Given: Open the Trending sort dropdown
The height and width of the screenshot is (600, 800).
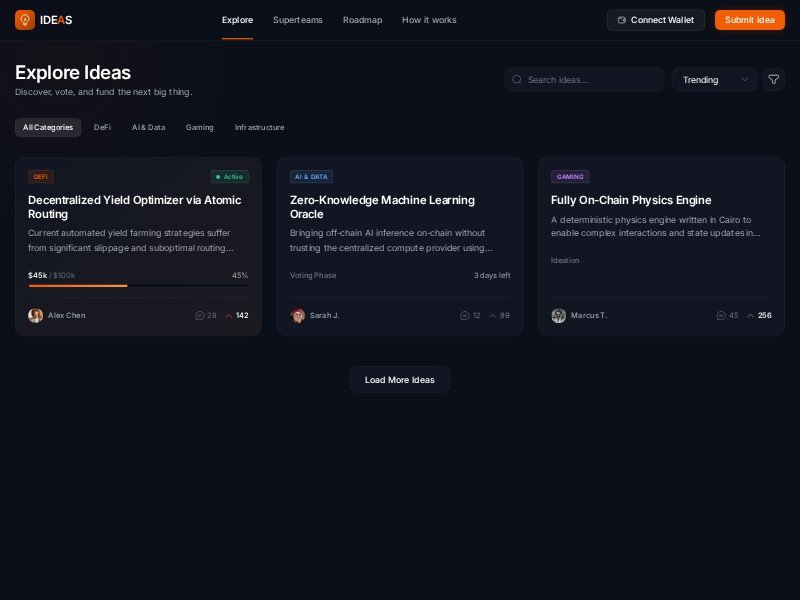Looking at the screenshot, I should [x=714, y=80].
